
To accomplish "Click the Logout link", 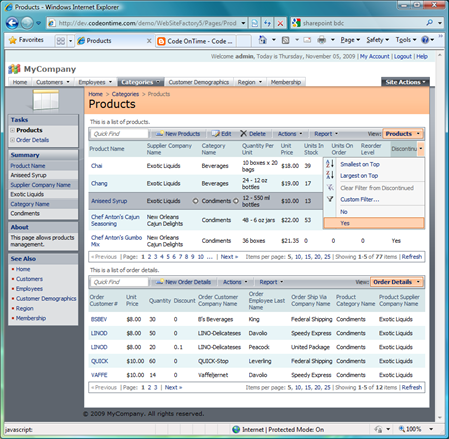I will tap(403, 56).
